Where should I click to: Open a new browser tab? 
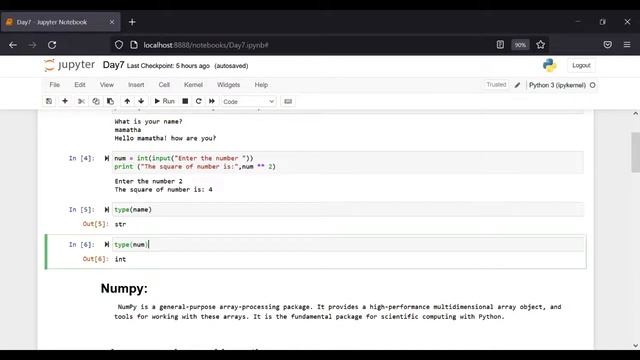tap(132, 22)
